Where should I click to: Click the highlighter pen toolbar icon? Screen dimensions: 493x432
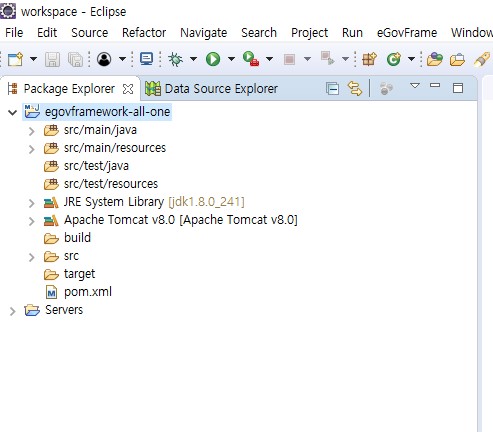(x=482, y=59)
